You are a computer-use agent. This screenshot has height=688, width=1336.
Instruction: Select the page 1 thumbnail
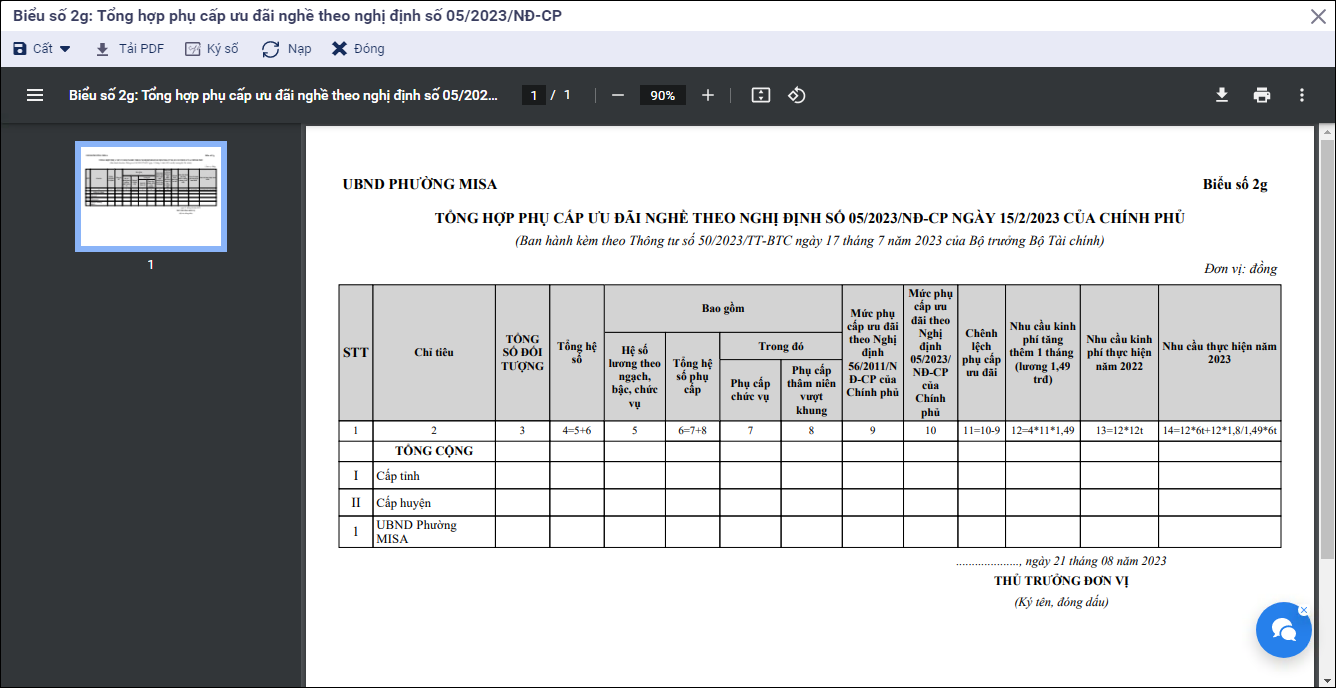click(x=151, y=196)
